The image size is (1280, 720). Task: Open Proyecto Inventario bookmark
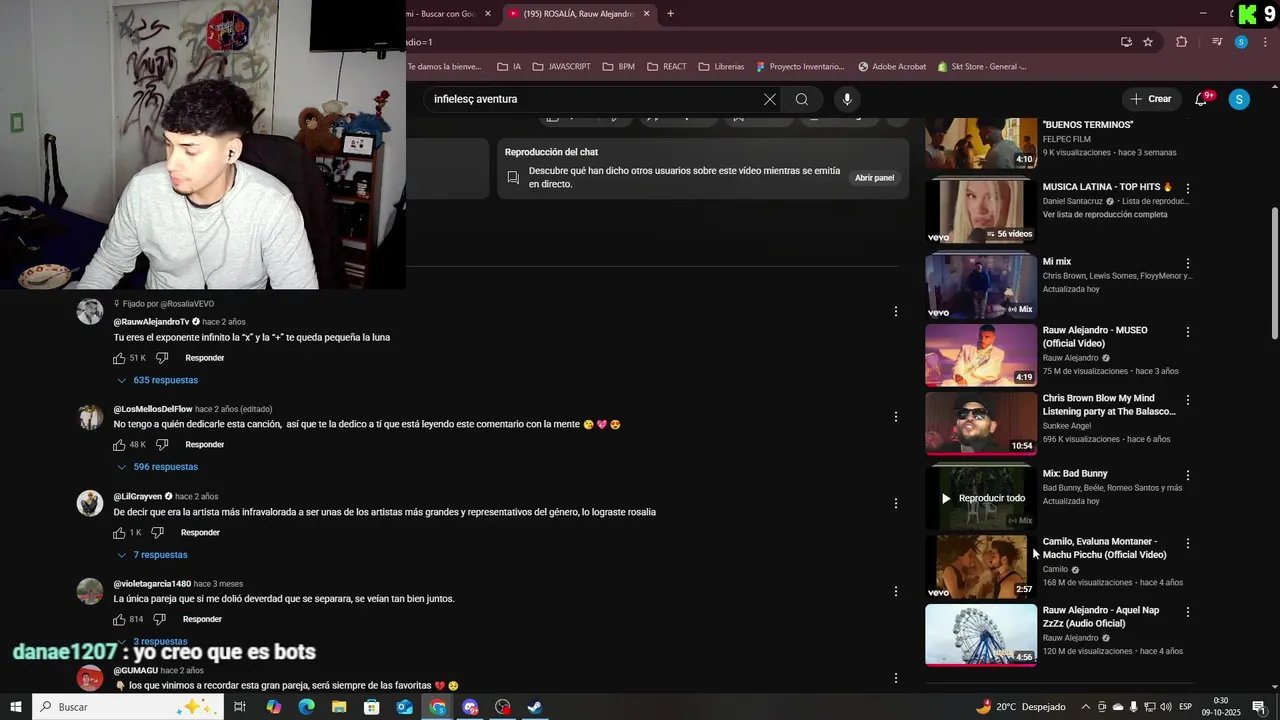tap(800, 67)
